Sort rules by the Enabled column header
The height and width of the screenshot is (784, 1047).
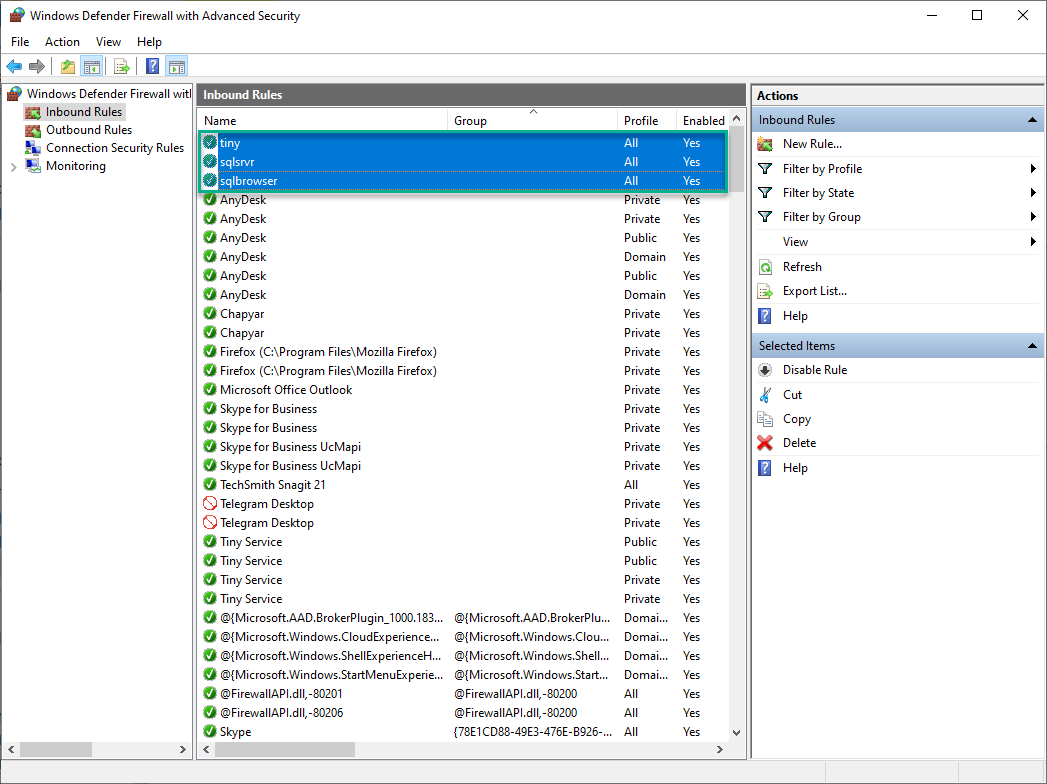[x=703, y=120]
